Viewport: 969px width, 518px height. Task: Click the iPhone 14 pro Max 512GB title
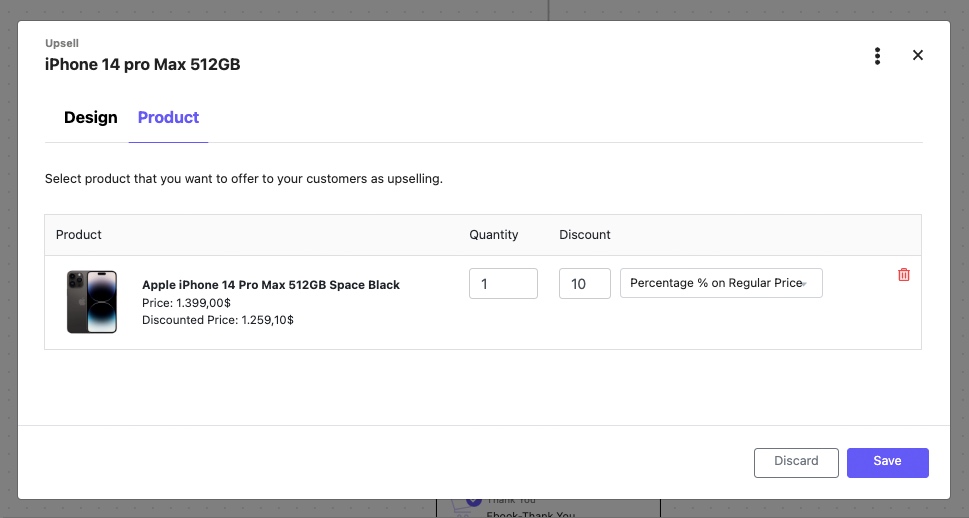point(142,64)
